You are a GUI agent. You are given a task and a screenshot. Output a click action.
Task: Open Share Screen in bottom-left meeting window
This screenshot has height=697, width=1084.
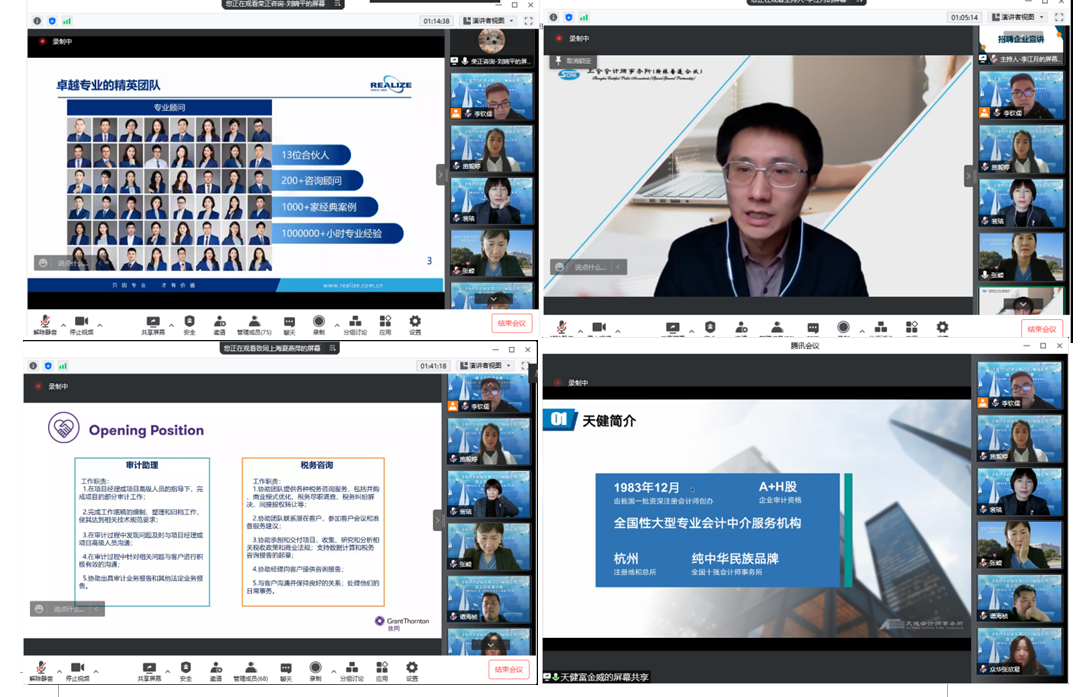(149, 670)
